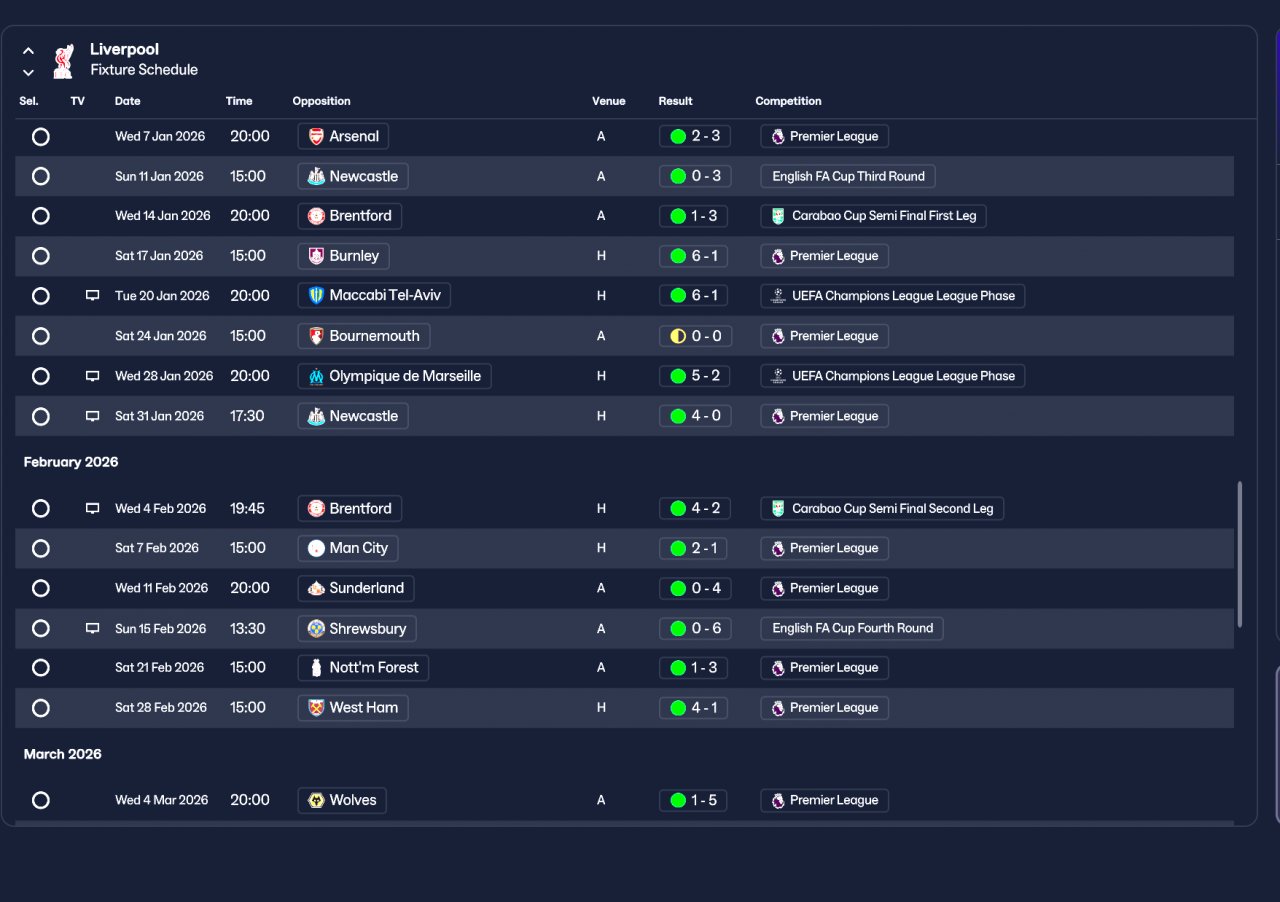Screen dimensions: 1280x902
Task: Click the down chevron beside Liverpool header
Action: [28, 72]
